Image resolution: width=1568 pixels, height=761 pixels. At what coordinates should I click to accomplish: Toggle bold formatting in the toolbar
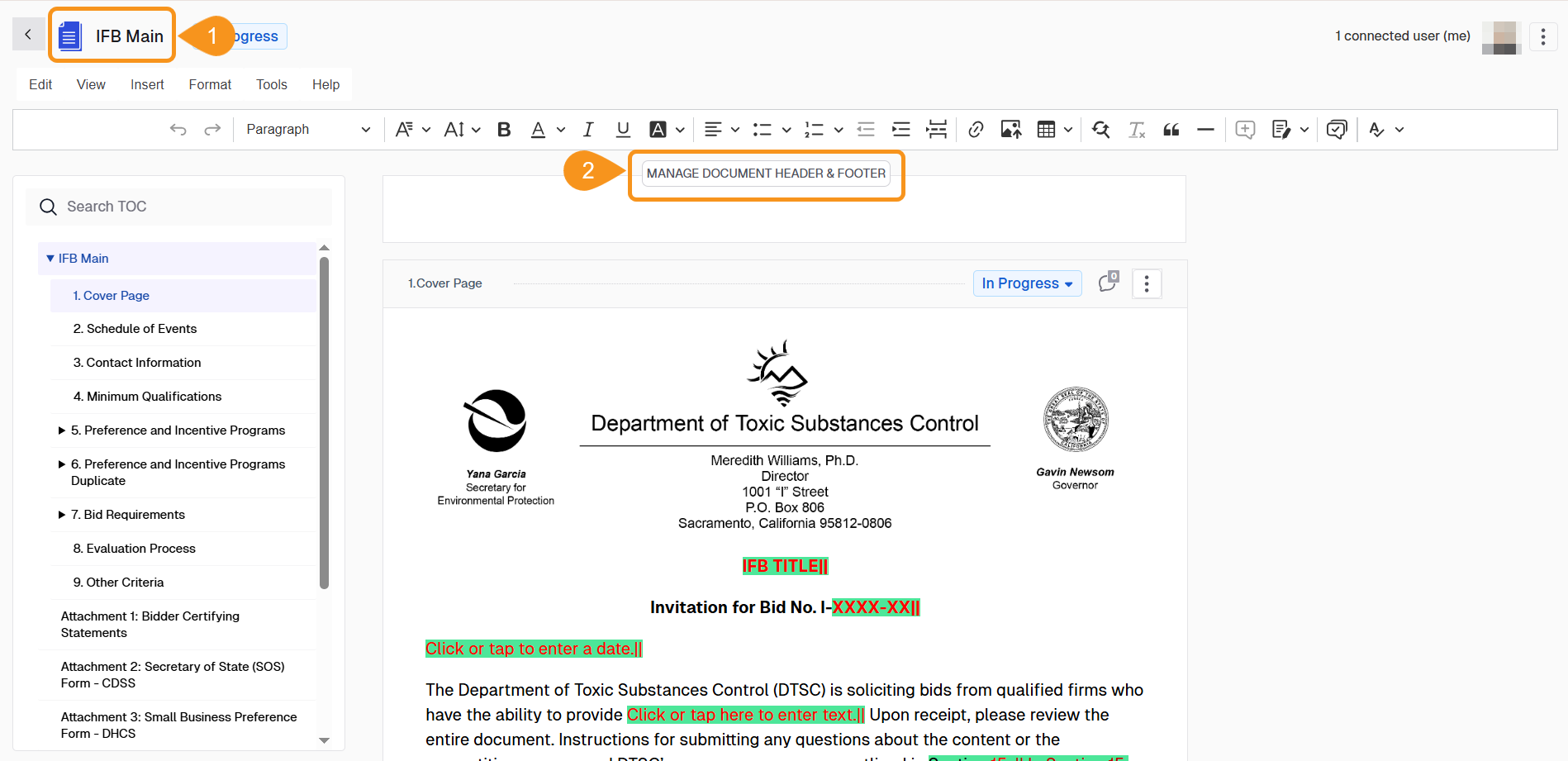click(503, 129)
